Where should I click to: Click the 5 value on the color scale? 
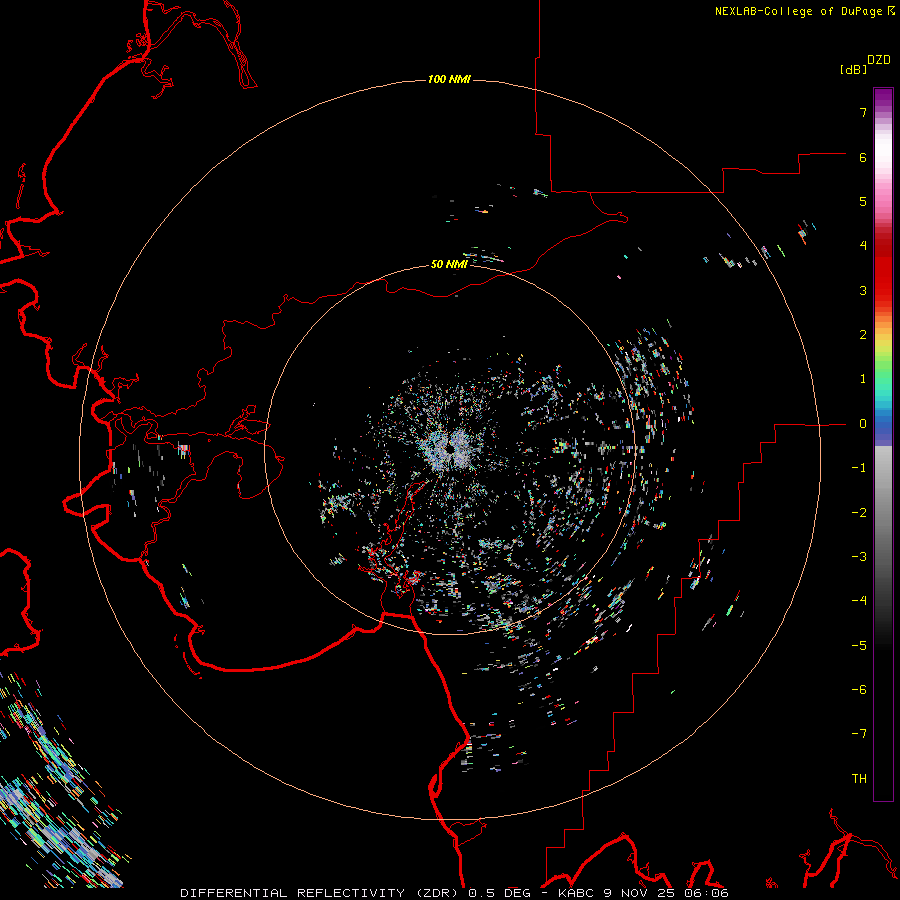(x=863, y=201)
